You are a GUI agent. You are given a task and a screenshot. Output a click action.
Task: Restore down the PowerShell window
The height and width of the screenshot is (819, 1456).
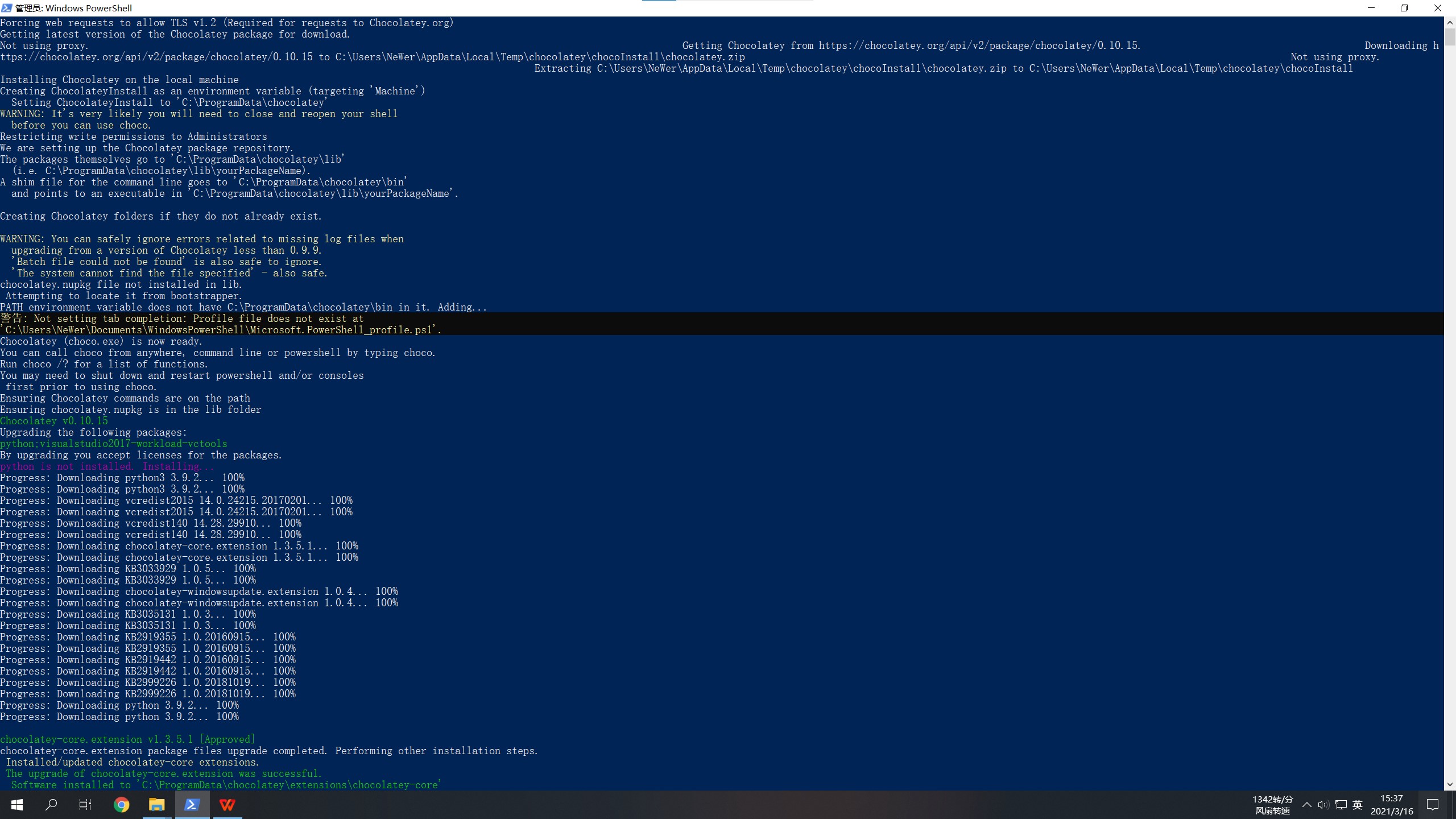coord(1404,8)
